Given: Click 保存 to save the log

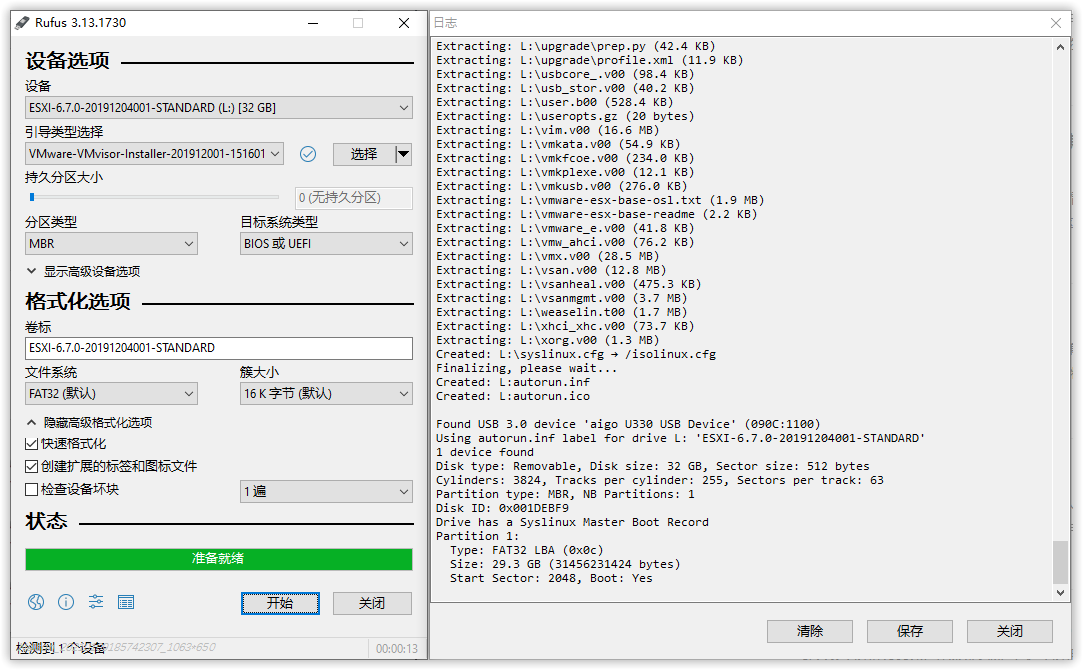Looking at the screenshot, I should click(910, 631).
